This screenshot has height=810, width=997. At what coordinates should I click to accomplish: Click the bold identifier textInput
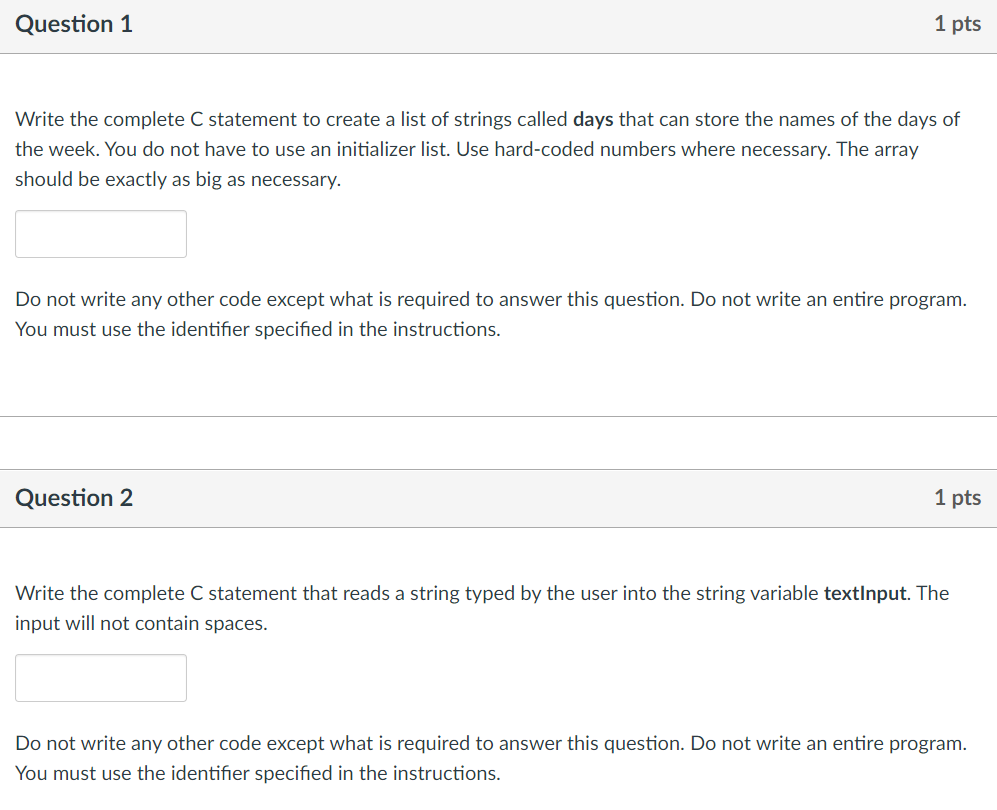pyautogui.click(x=865, y=593)
